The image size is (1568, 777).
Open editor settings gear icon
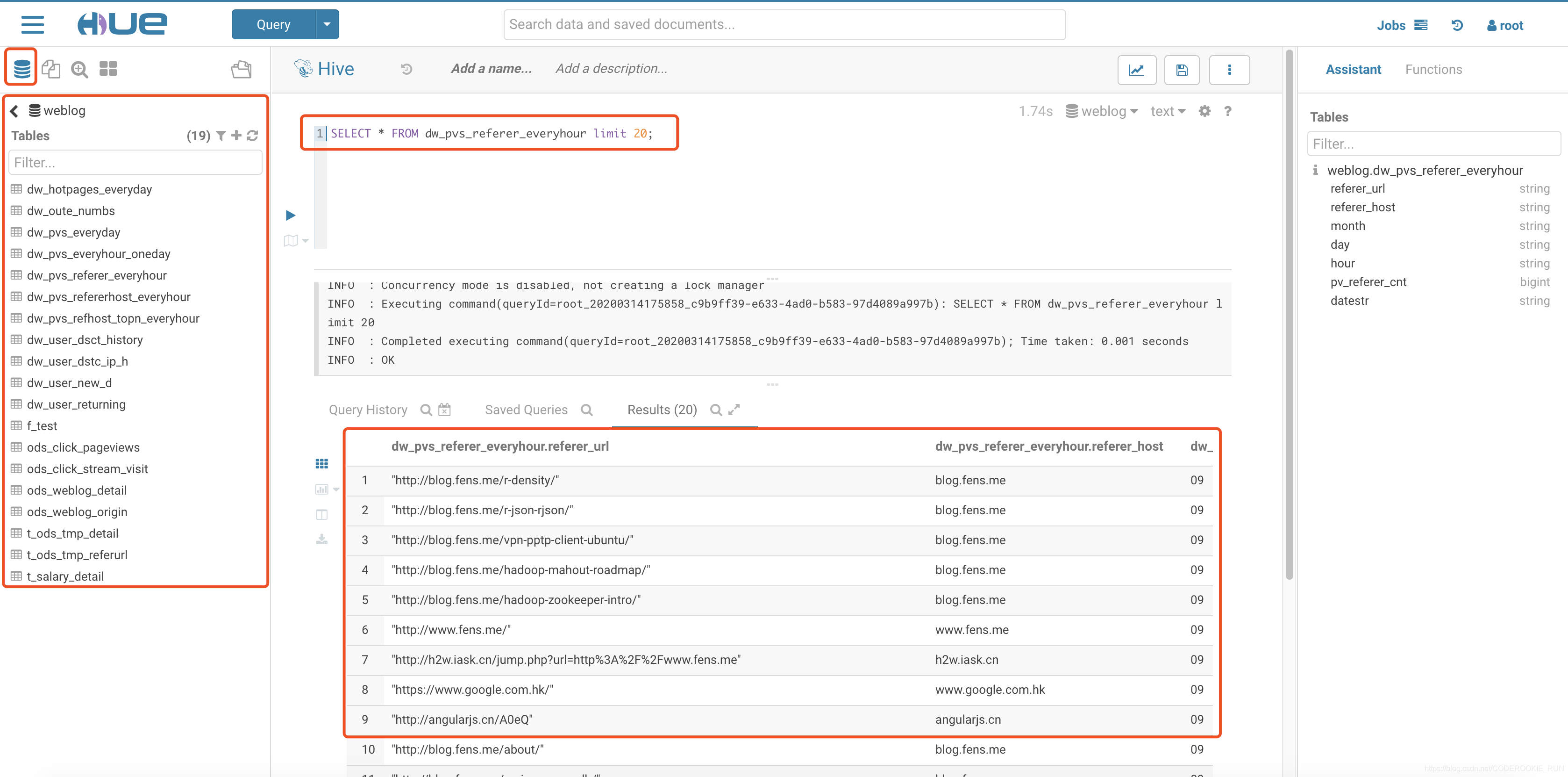click(1204, 111)
